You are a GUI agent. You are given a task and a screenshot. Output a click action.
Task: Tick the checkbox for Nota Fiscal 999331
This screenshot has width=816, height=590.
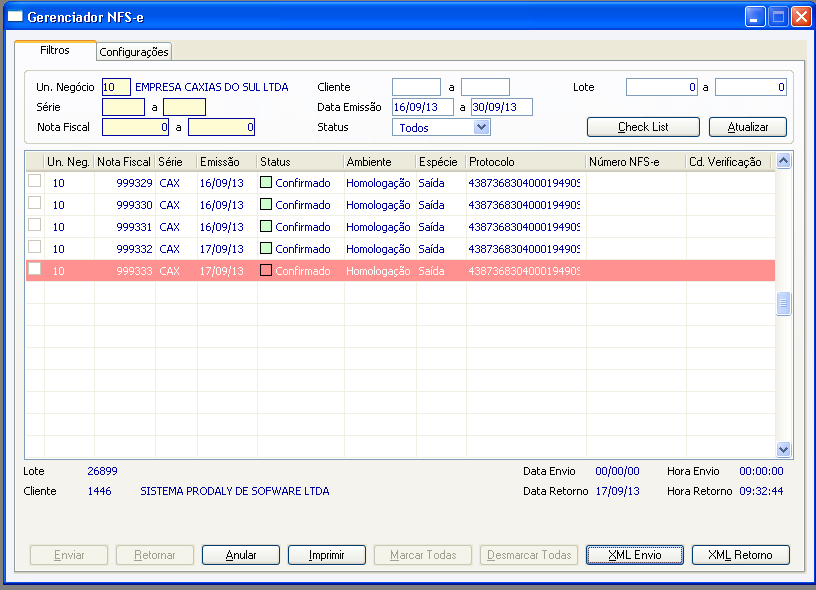point(34,225)
